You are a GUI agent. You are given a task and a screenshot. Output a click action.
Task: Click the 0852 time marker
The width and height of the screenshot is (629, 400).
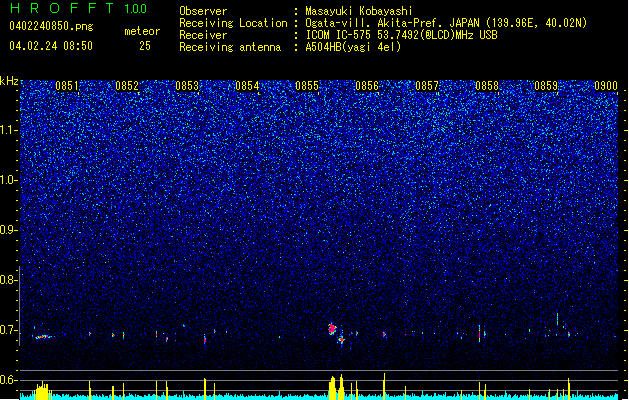point(127,86)
